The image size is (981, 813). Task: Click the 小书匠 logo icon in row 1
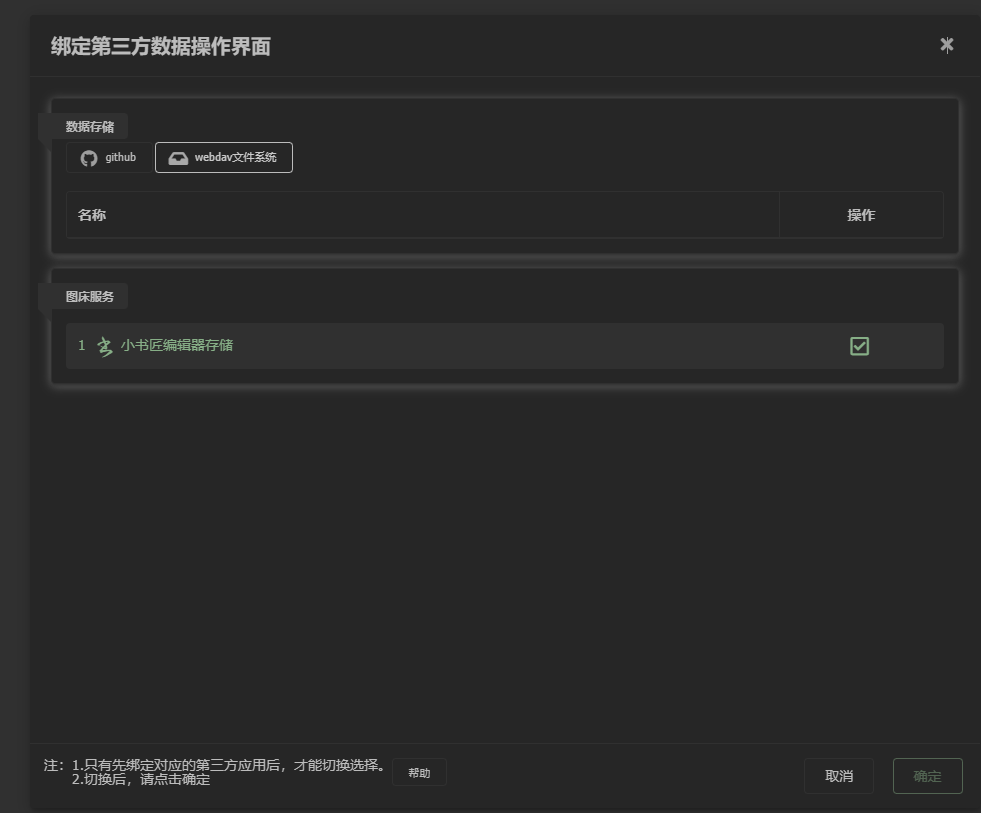pyautogui.click(x=104, y=346)
